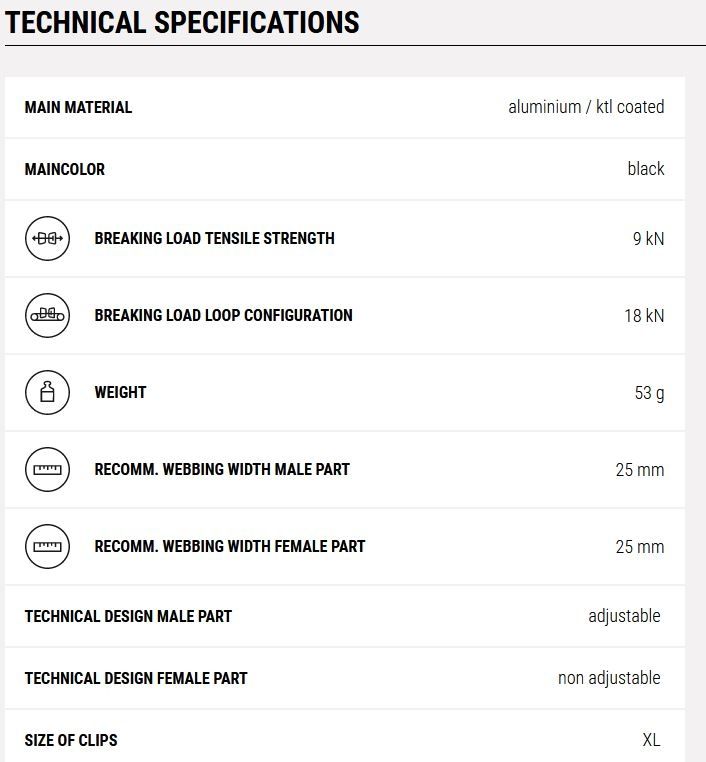The height and width of the screenshot is (762, 706).
Task: Click the female part webbing width ruler icon
Action: [47, 547]
